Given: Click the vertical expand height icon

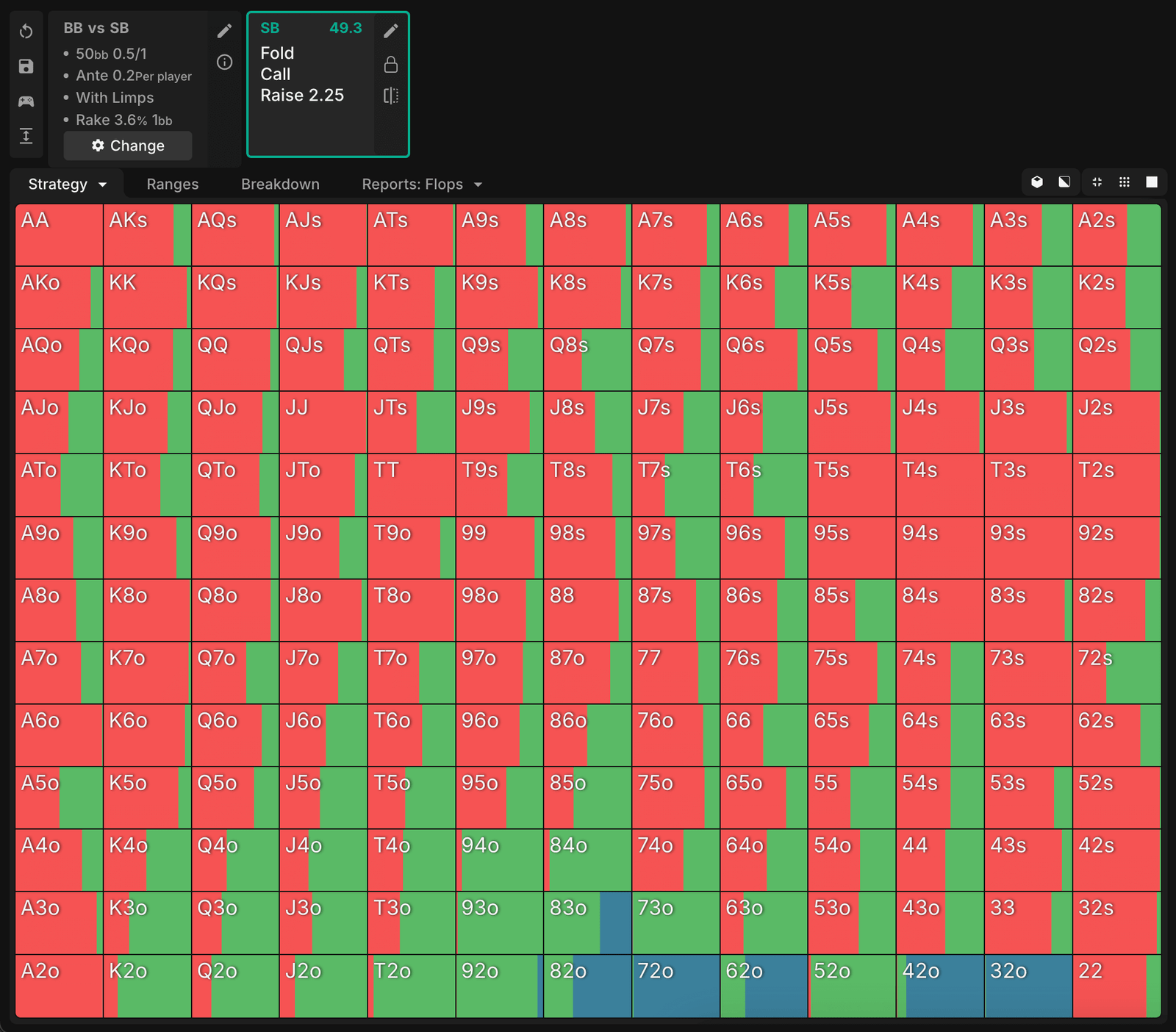Looking at the screenshot, I should pos(26,136).
